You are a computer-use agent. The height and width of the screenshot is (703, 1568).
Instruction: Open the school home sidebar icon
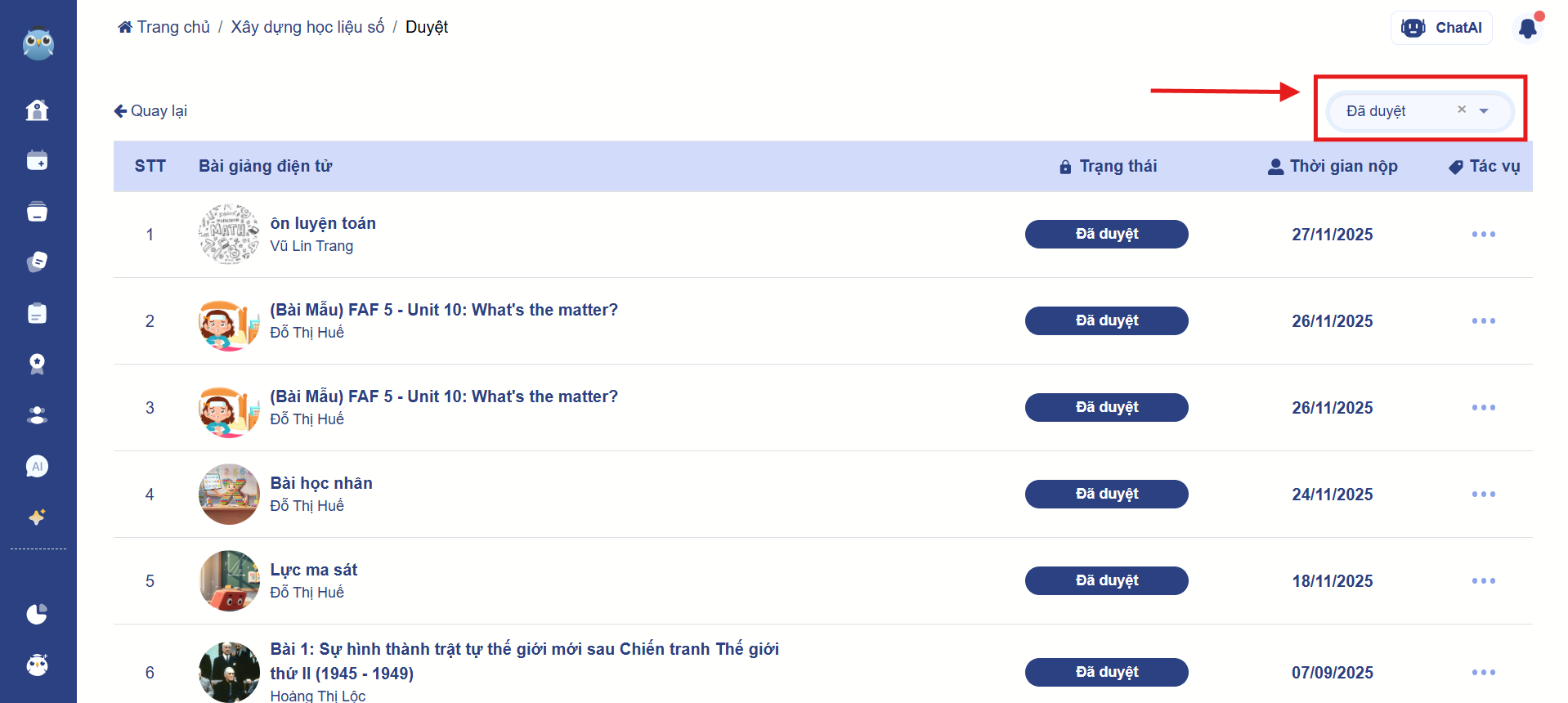click(38, 110)
